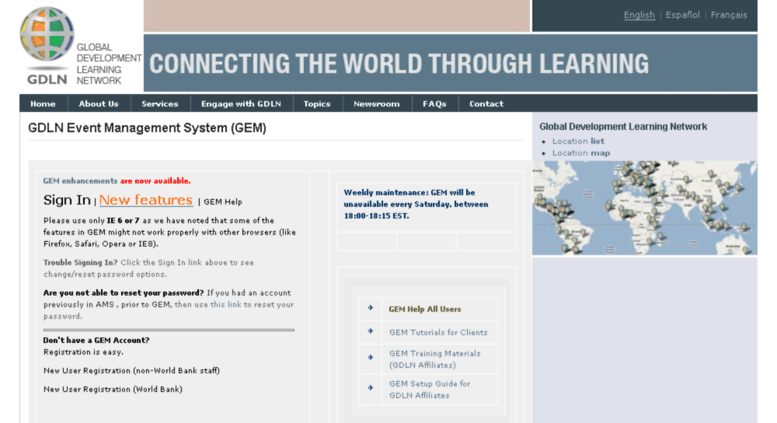Click the GDLN Event Management System heading
777x423 pixels.
pyautogui.click(x=147, y=128)
